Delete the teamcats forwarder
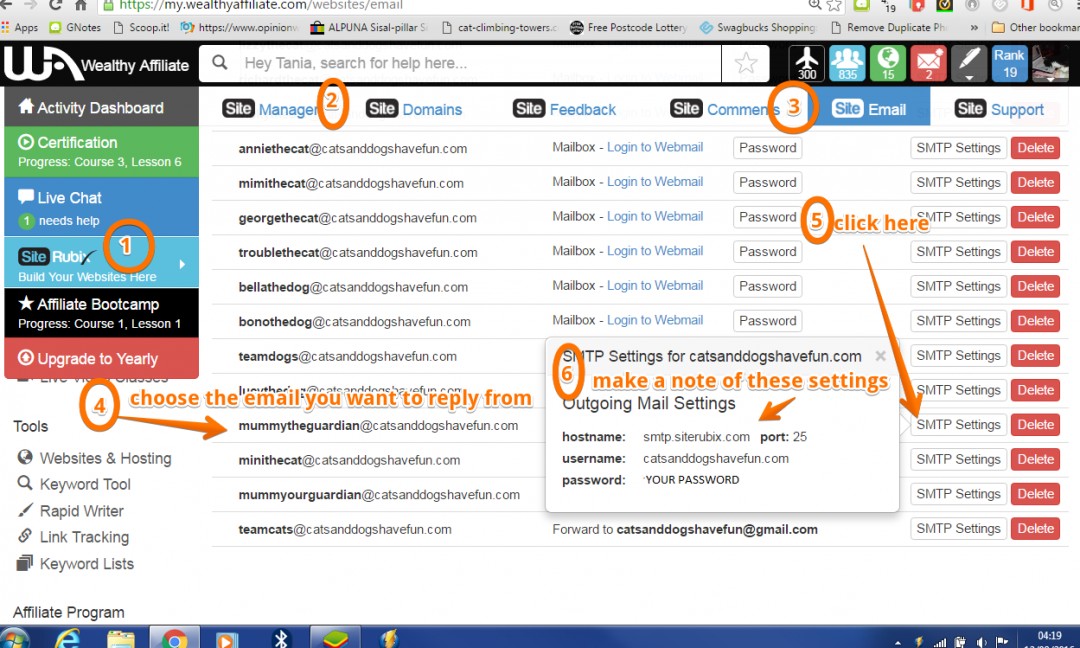1080x648 pixels. tap(1035, 528)
